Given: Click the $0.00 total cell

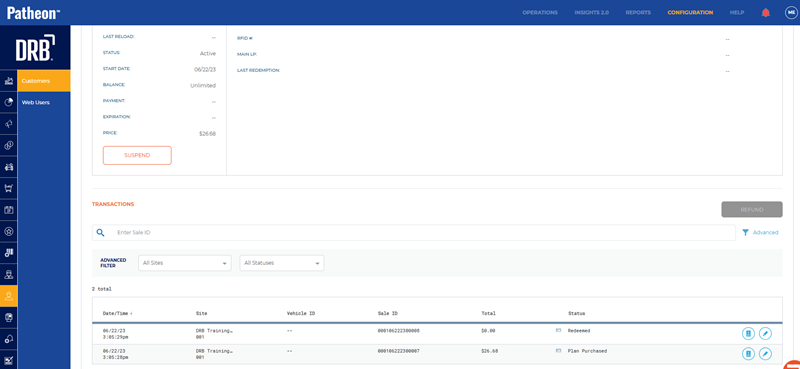Looking at the screenshot, I should coord(488,331).
